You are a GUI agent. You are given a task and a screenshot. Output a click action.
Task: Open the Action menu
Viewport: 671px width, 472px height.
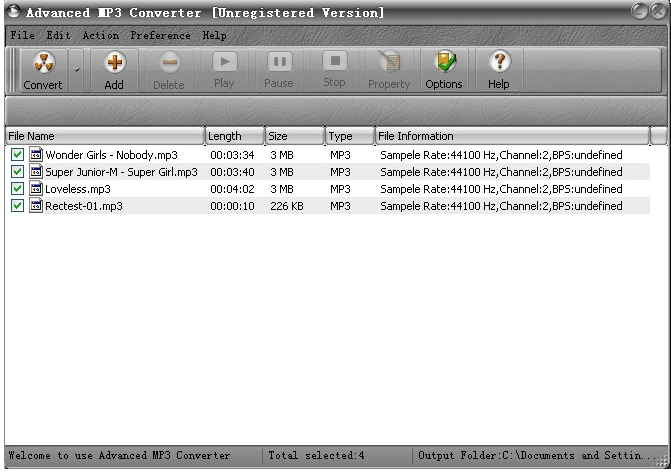coord(101,35)
